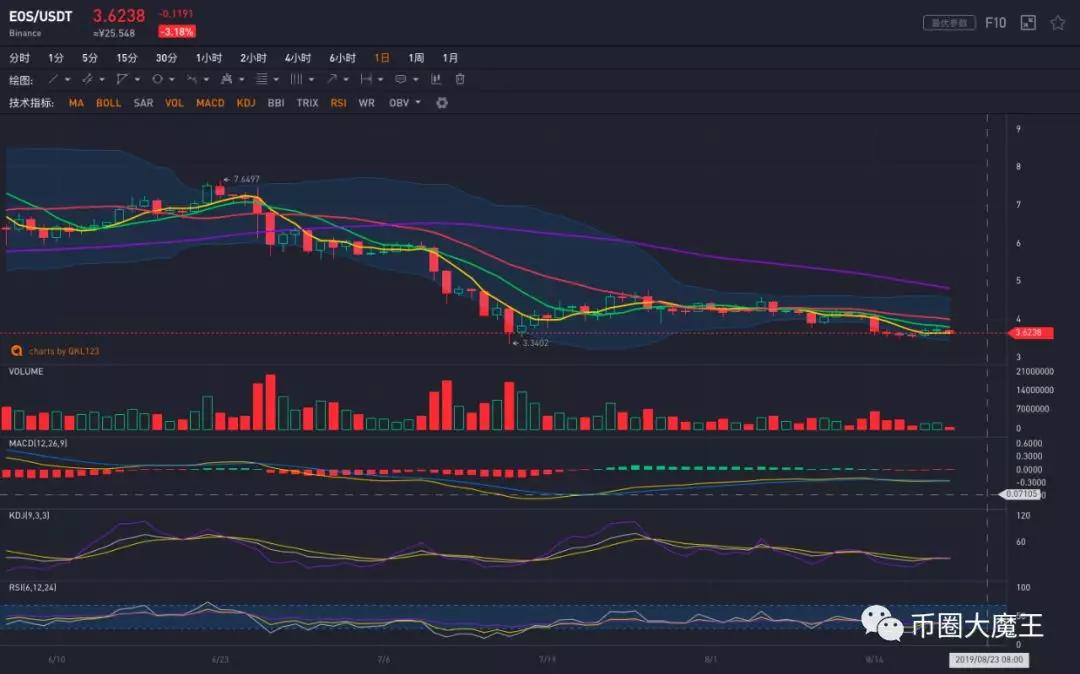Select the parallel channel drawing tool
The image size is (1080, 674).
pos(87,80)
